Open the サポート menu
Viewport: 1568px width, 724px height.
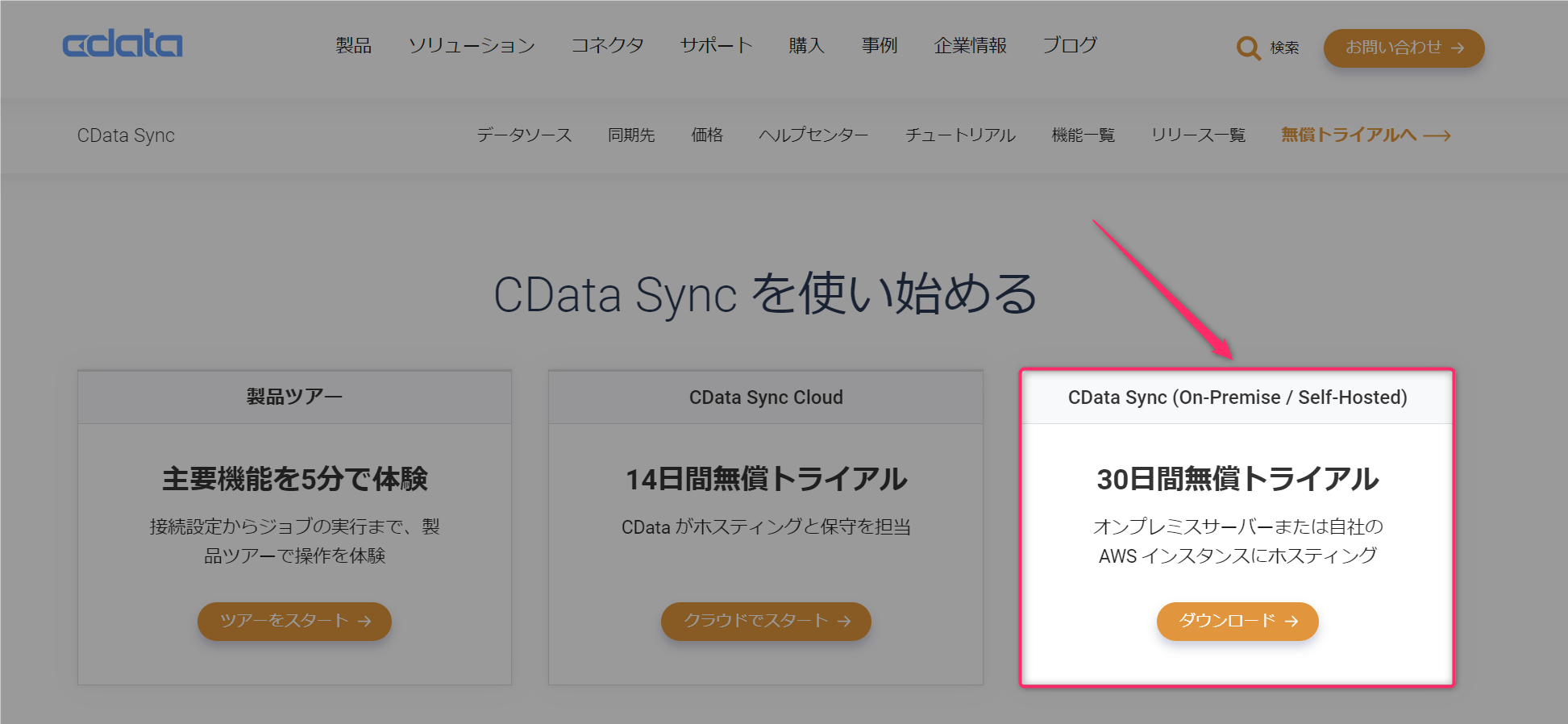[716, 46]
